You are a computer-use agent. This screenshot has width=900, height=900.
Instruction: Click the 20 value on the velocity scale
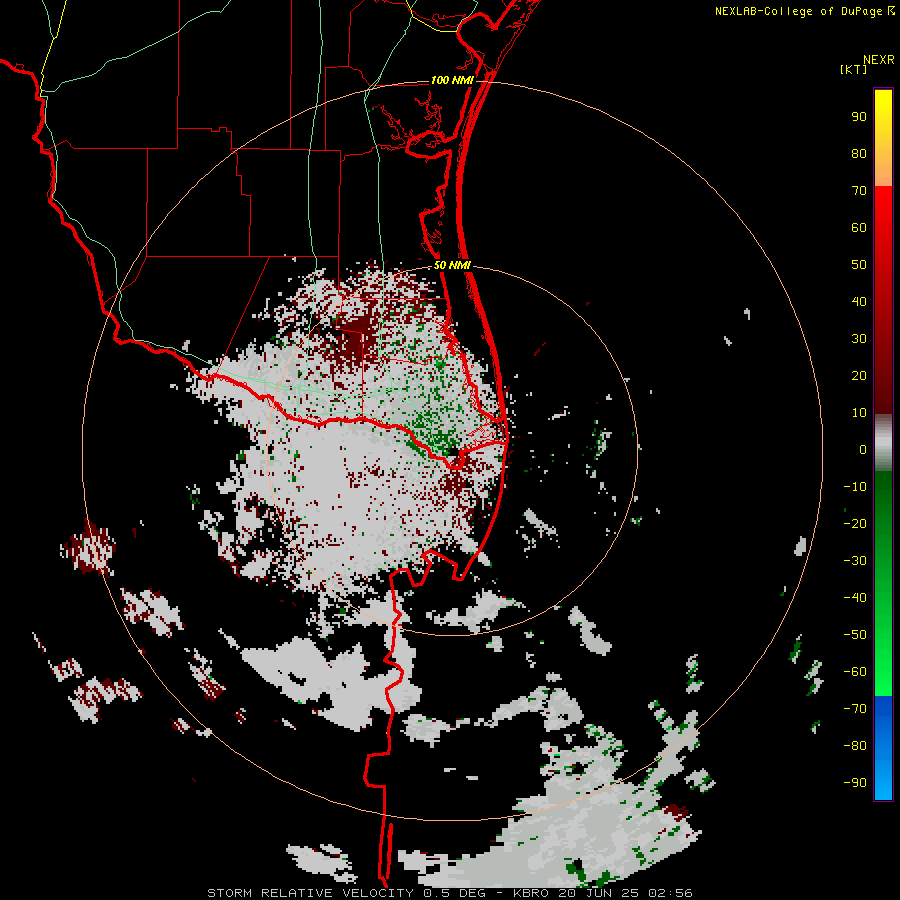pyautogui.click(x=859, y=376)
